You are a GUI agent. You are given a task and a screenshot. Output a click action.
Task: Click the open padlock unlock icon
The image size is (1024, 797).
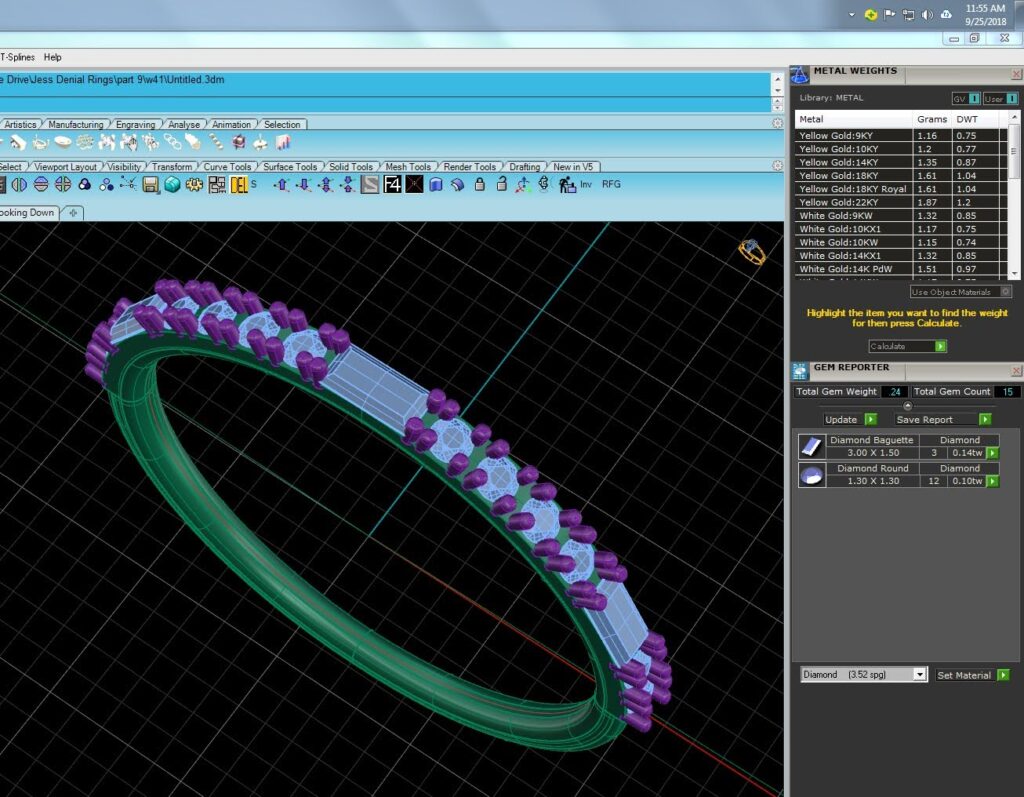[502, 184]
